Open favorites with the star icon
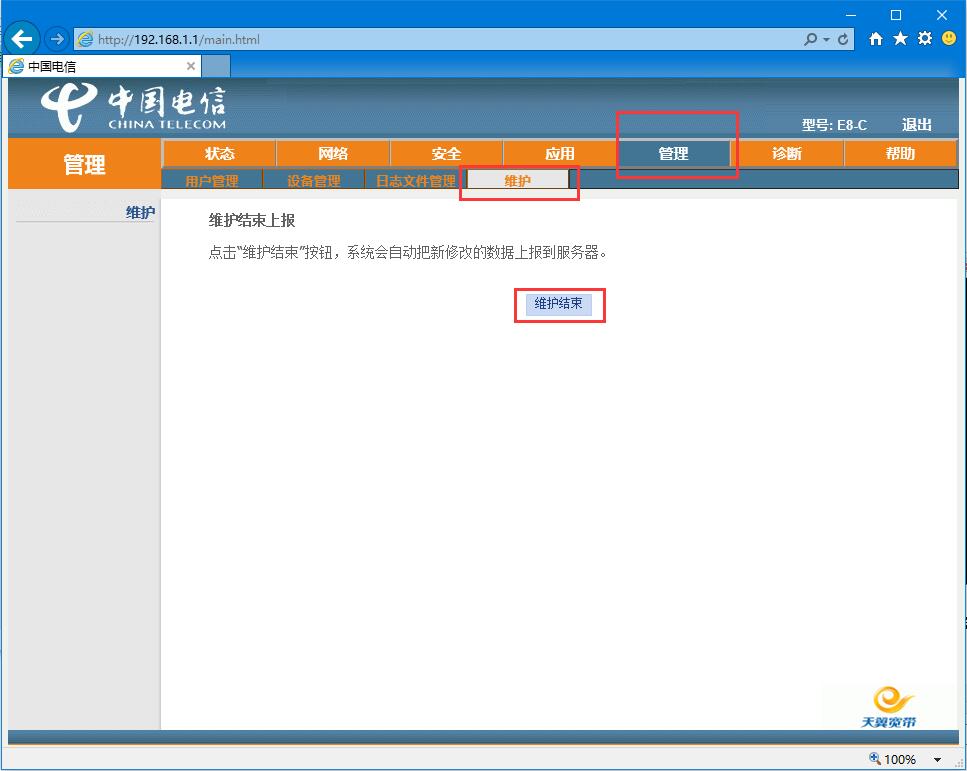Screen dimensions: 967x771 point(900,39)
